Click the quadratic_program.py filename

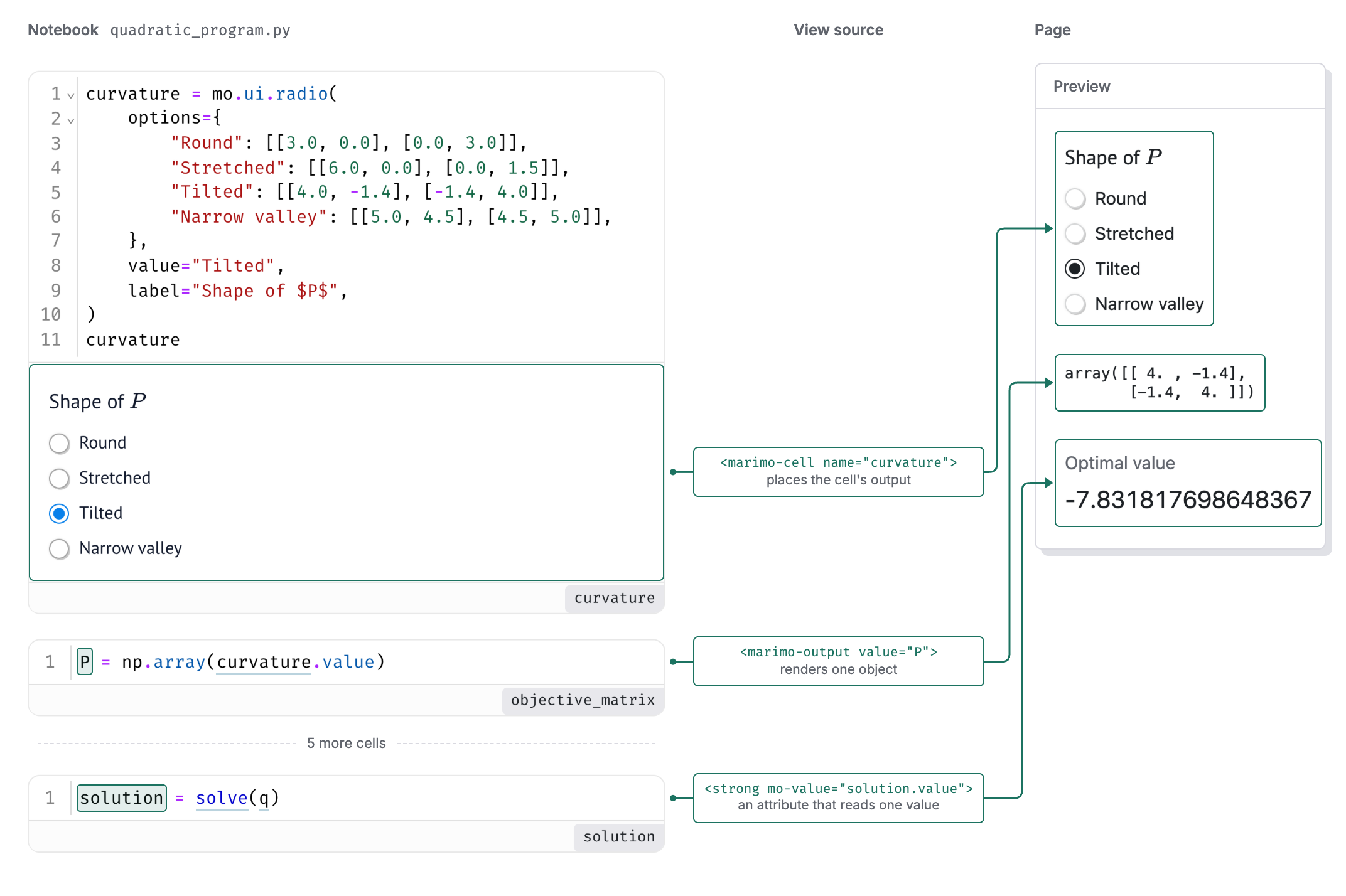[x=200, y=30]
